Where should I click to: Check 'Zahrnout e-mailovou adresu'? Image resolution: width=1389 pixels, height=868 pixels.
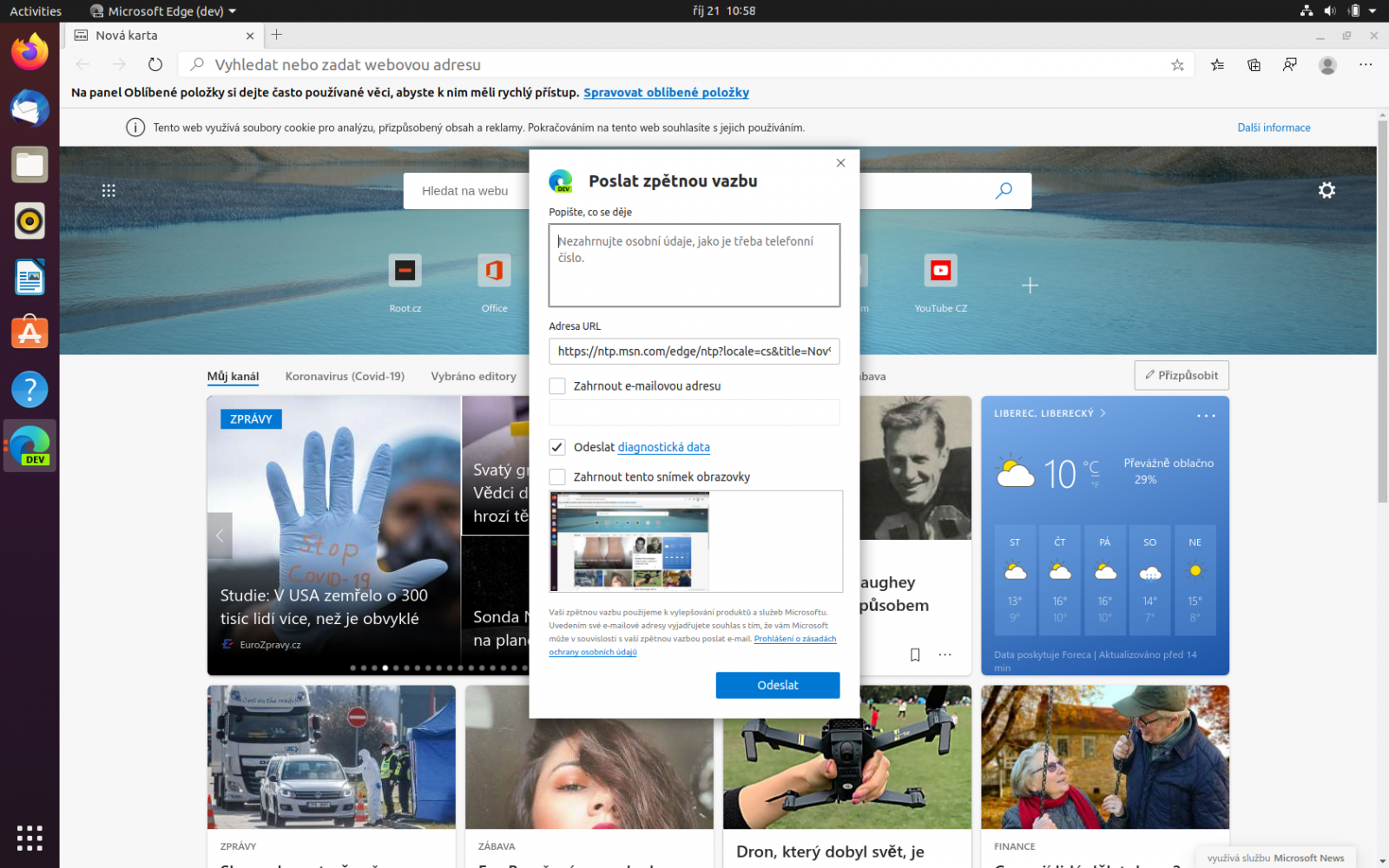(x=556, y=385)
